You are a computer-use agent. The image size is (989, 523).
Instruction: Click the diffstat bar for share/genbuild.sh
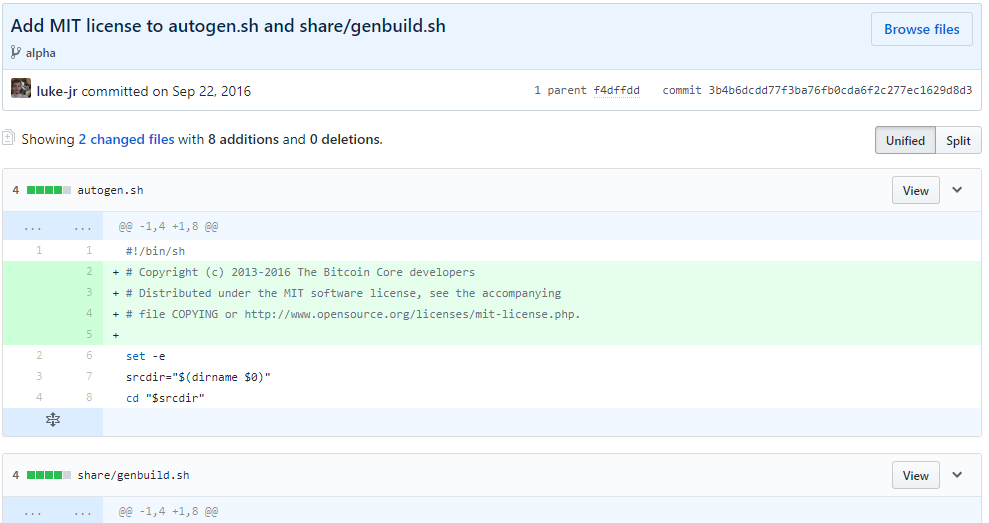49,475
